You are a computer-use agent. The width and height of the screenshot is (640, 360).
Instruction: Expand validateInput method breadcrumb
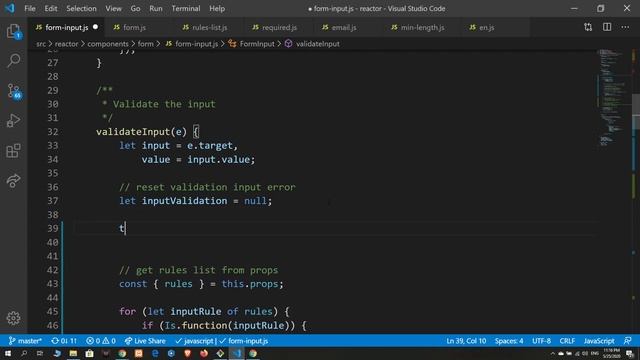pos(312,44)
